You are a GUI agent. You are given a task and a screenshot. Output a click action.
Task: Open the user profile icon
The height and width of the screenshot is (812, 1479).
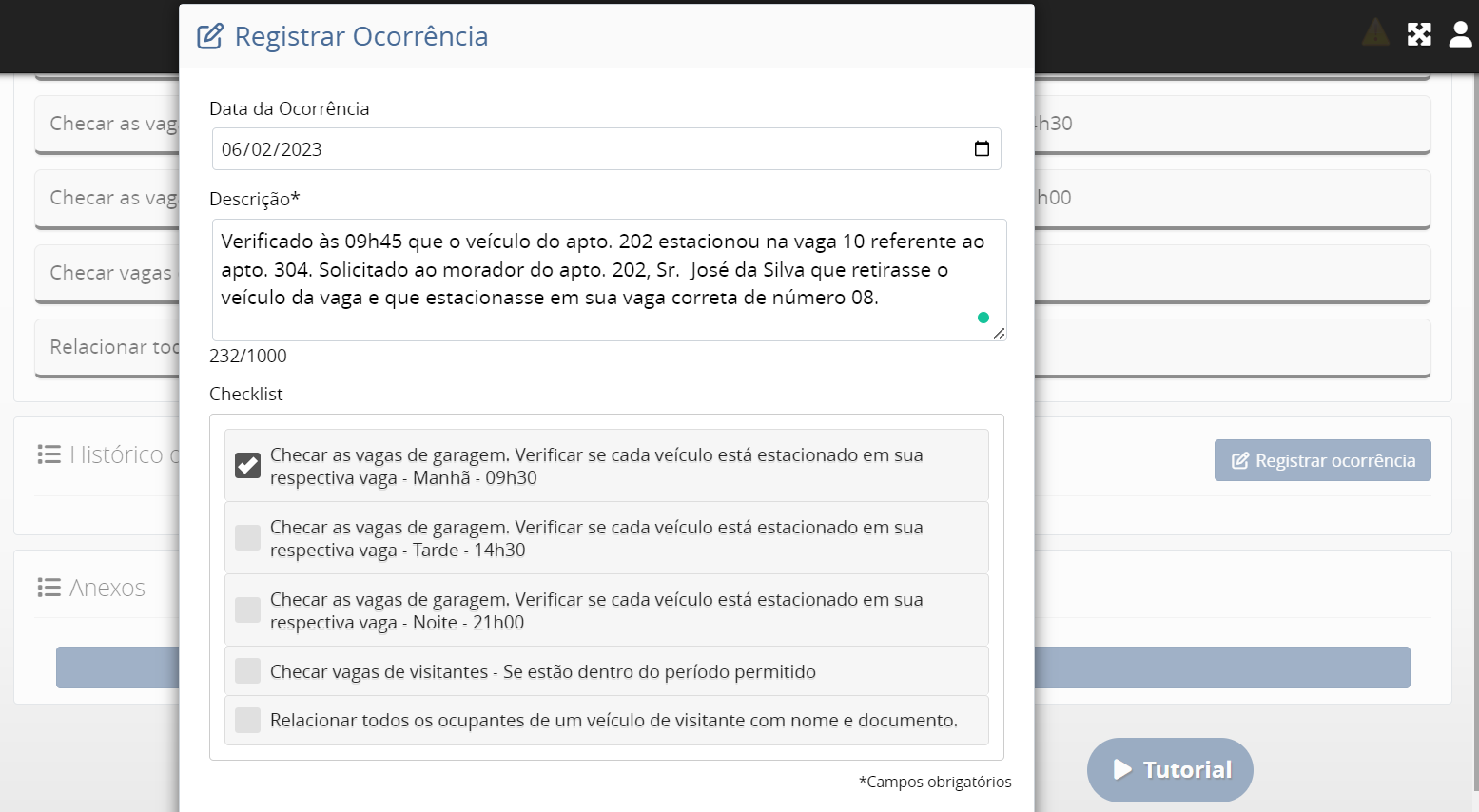(1460, 35)
